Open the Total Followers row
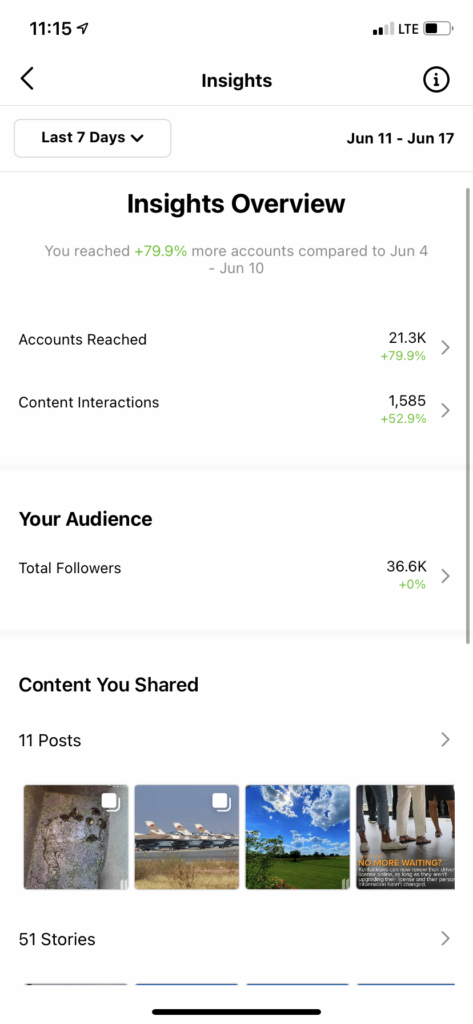473x1024 pixels. coord(235,575)
